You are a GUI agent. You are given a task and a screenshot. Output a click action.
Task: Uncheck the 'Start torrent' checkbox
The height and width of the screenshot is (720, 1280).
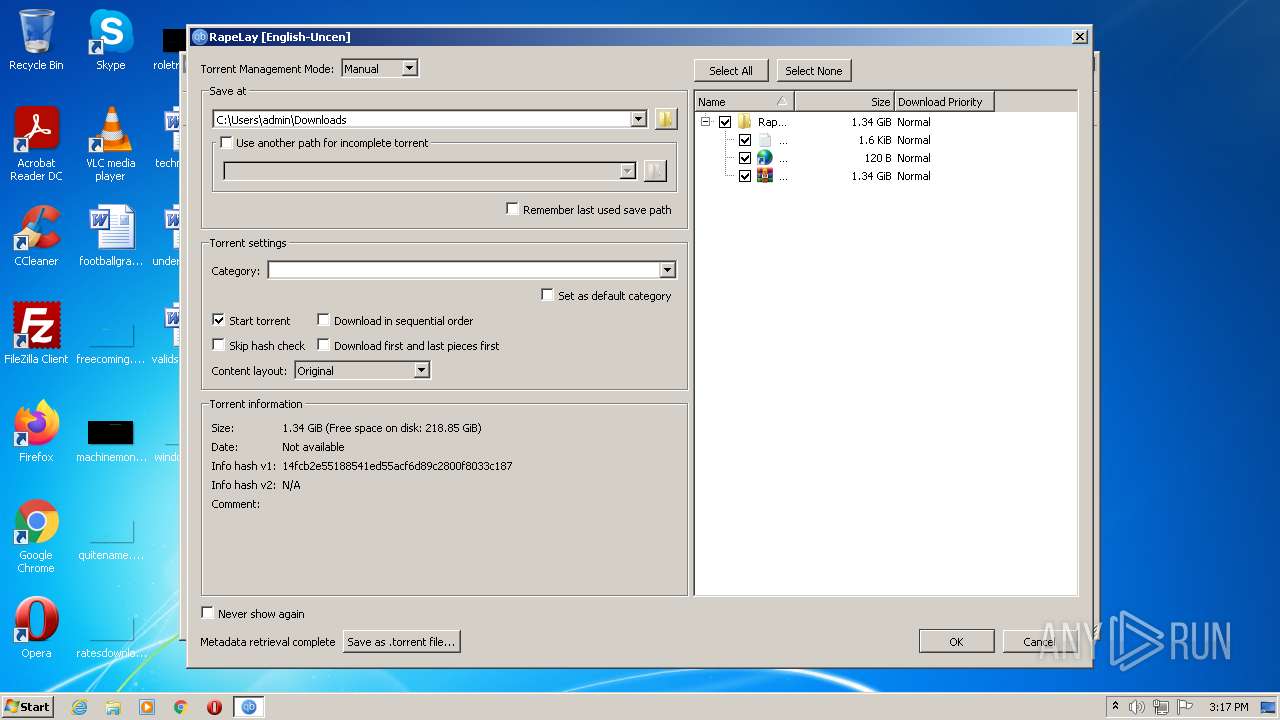(x=219, y=320)
